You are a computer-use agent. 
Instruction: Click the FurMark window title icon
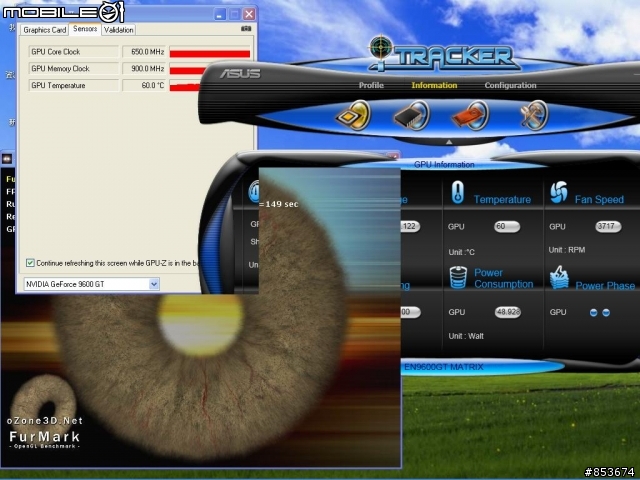pos(7,159)
